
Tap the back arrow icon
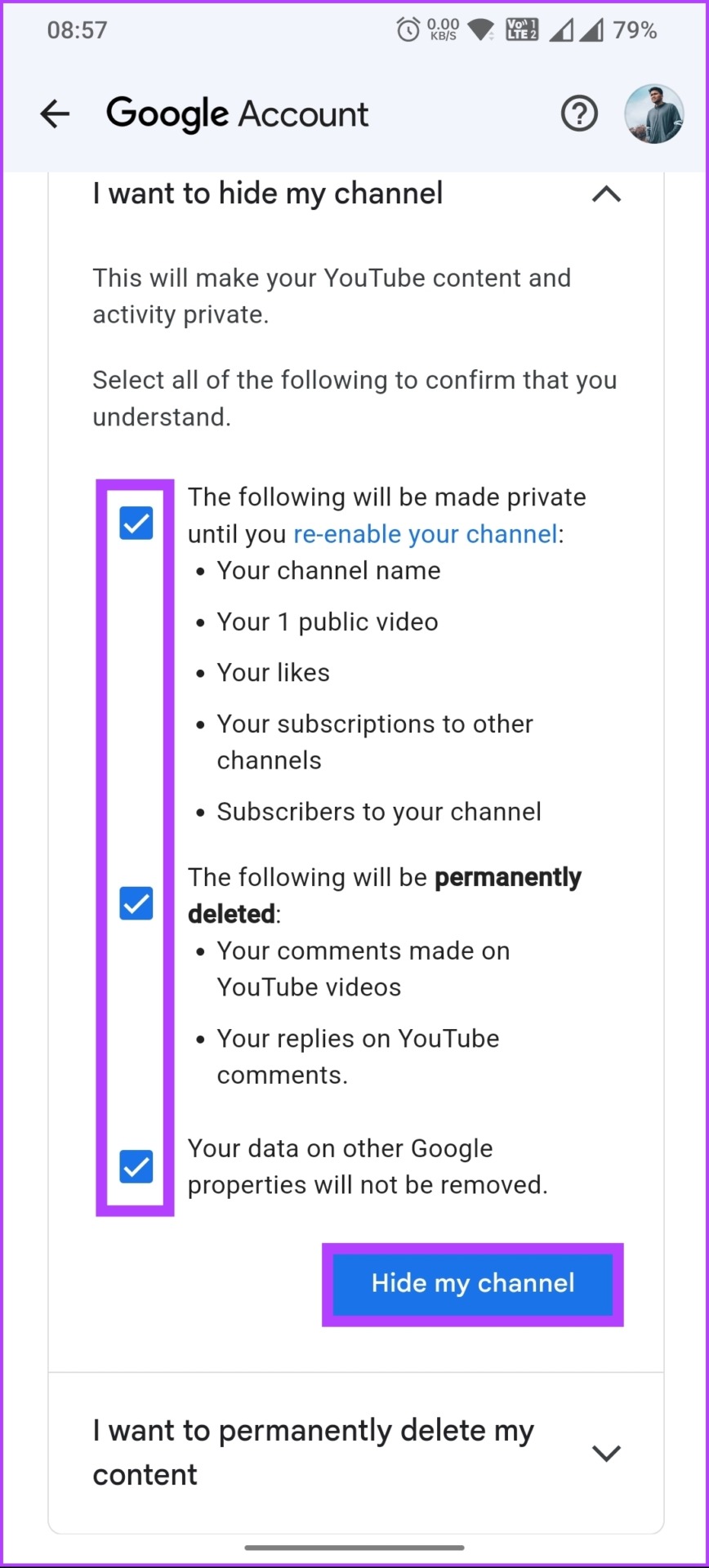[55, 114]
